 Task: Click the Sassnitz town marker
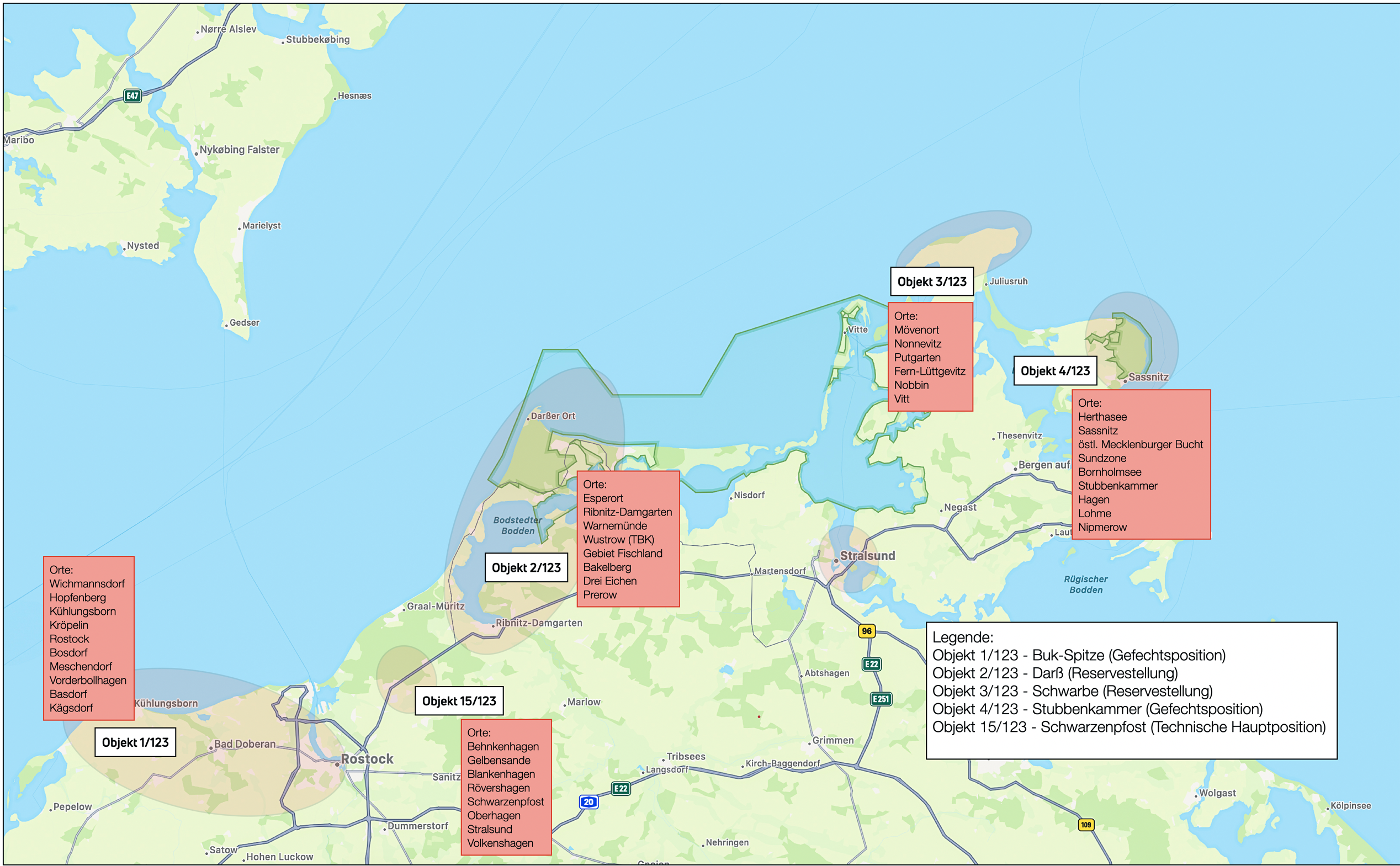pos(1125,381)
